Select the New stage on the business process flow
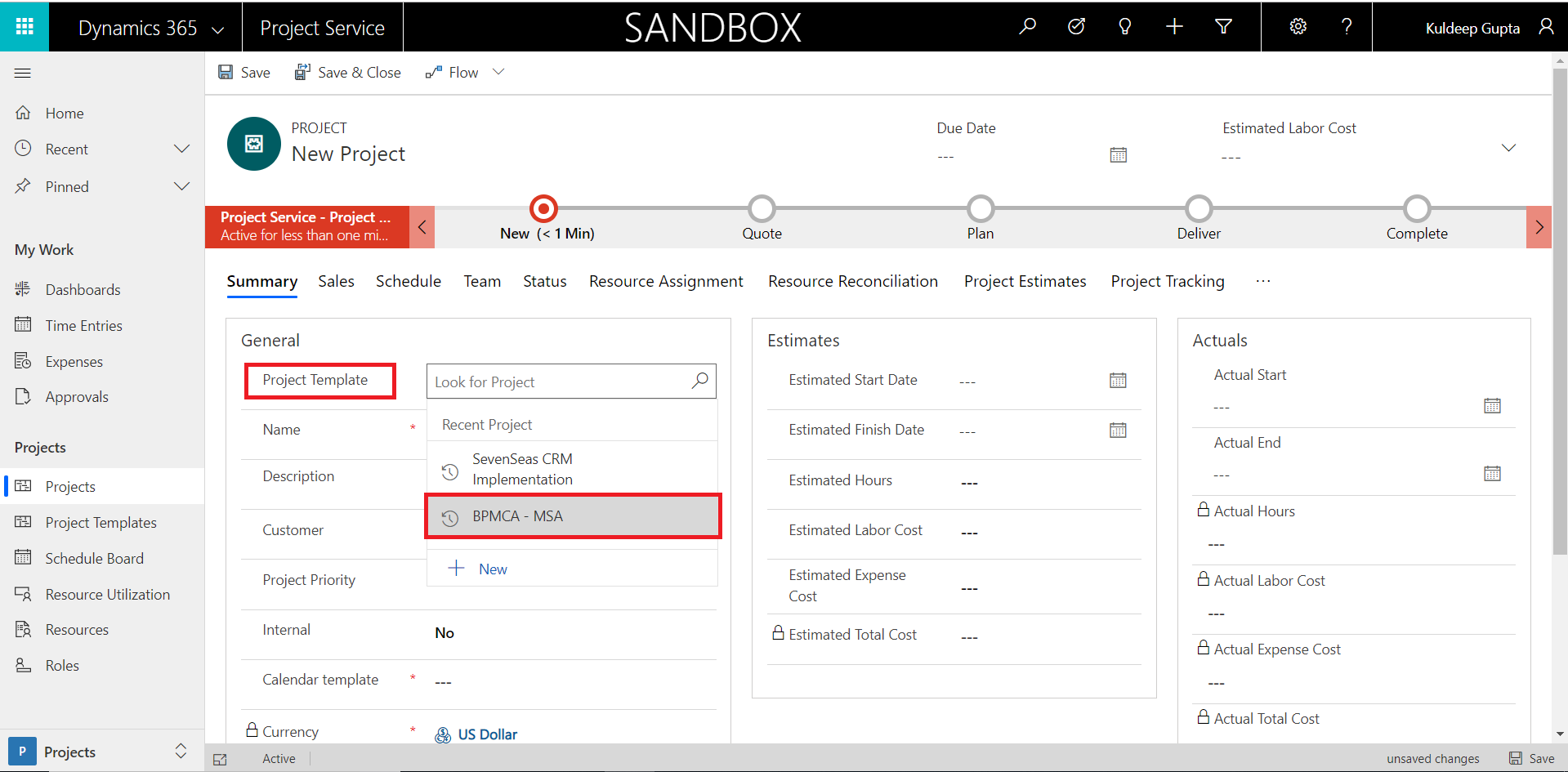This screenshot has height=772, width=1568. (x=543, y=208)
